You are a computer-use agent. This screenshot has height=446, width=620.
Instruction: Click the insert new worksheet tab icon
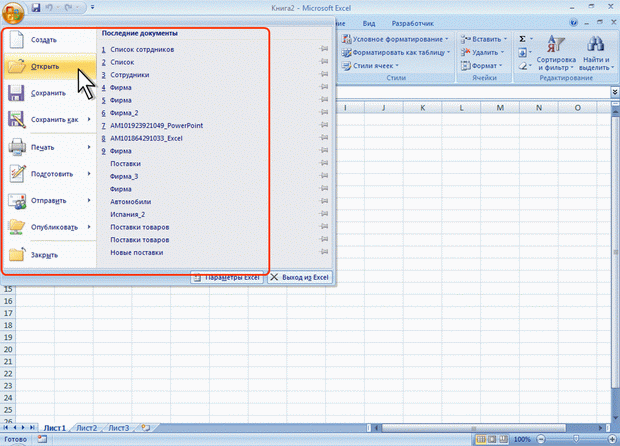(146, 427)
